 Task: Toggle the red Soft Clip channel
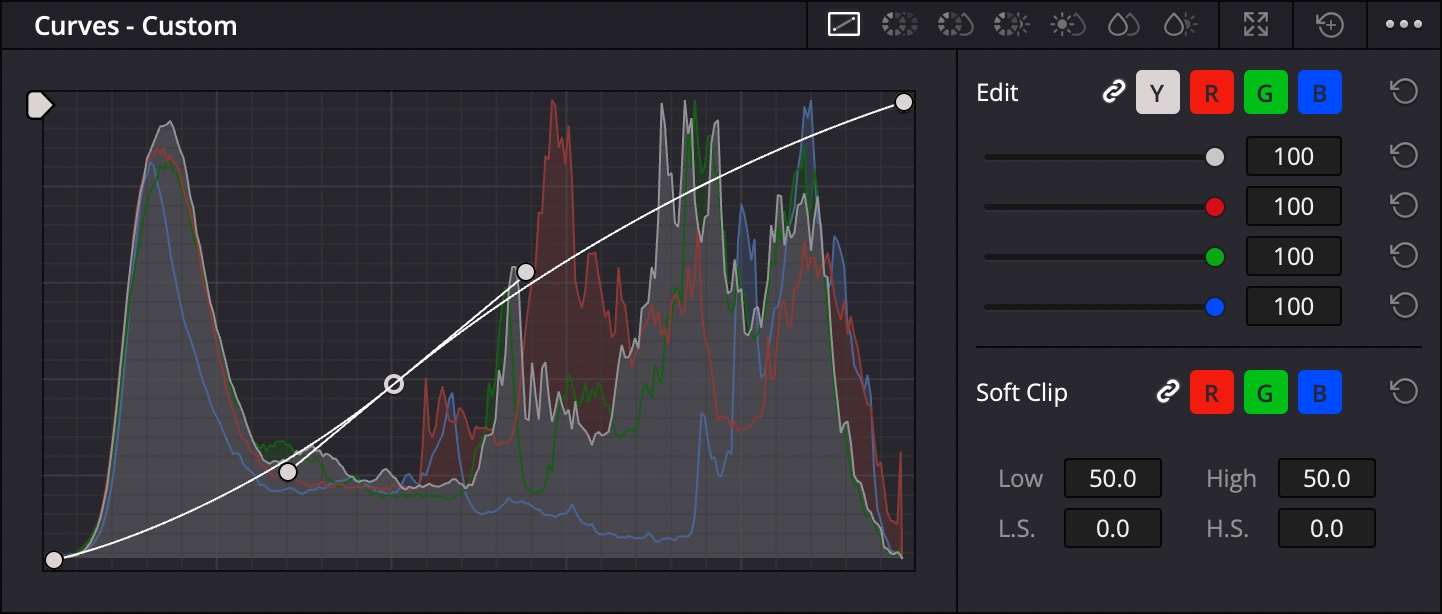click(x=1211, y=392)
